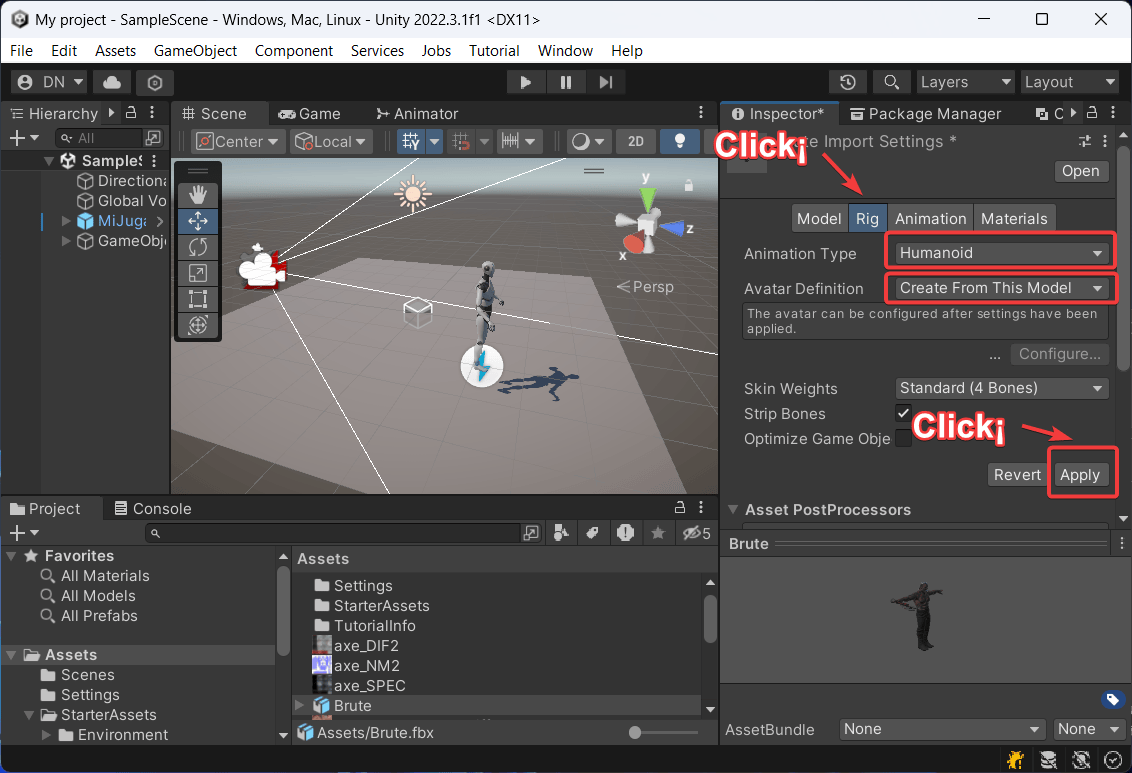Select the Move tool in Scene toolbar
Image resolution: width=1132 pixels, height=773 pixels.
coord(198,221)
